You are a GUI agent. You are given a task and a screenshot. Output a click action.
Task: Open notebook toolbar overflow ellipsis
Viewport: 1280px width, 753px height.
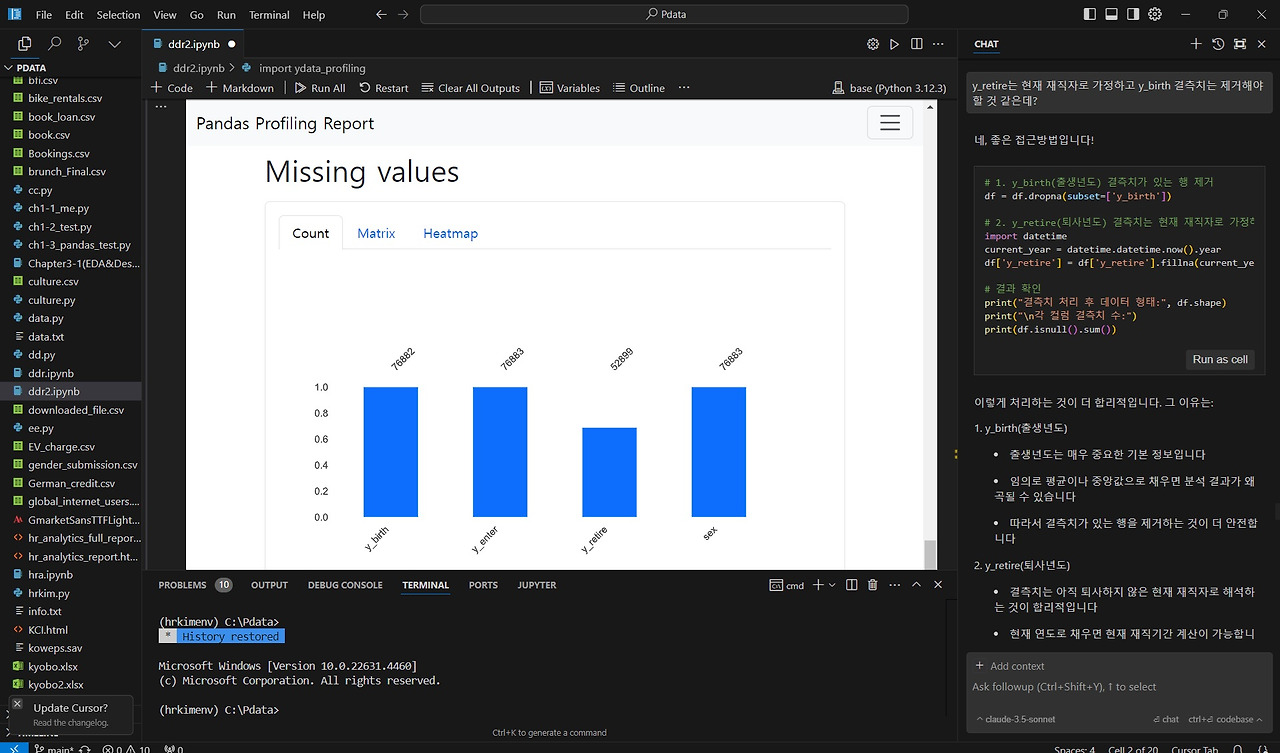click(x=684, y=88)
